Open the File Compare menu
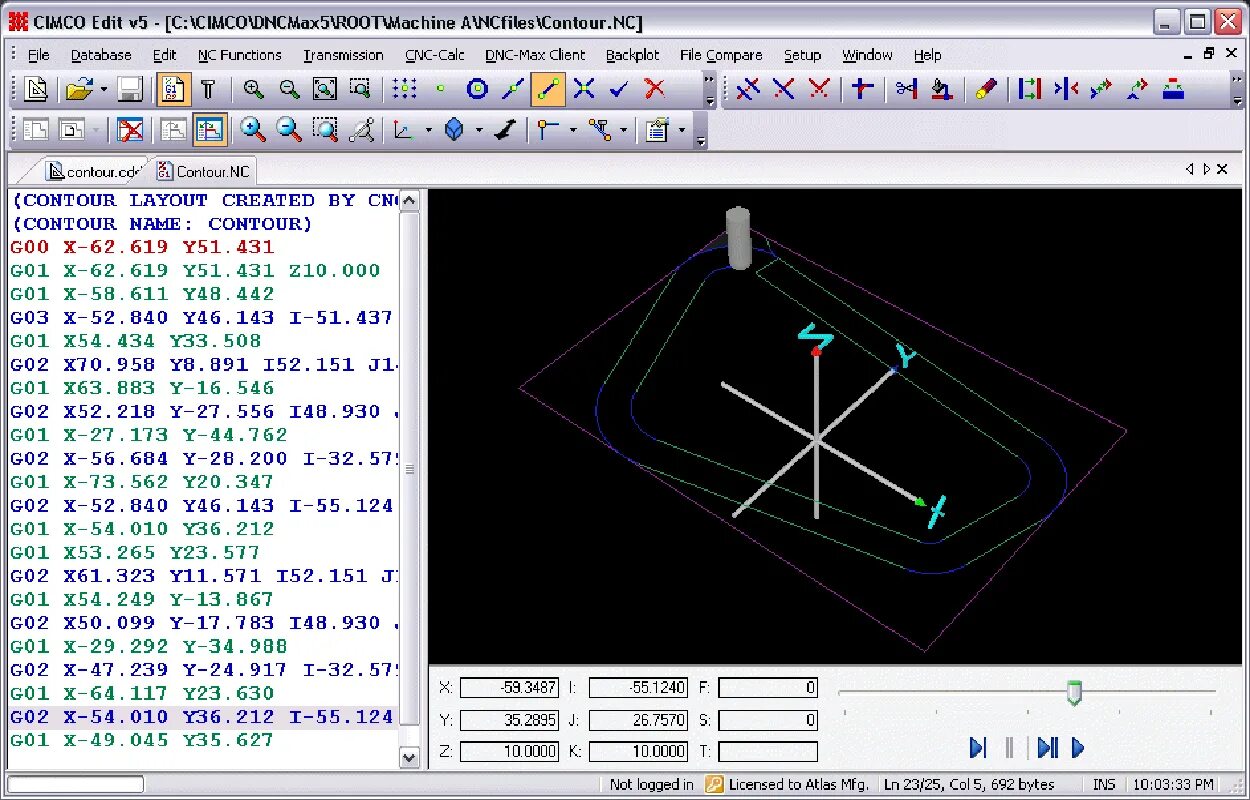 coord(721,55)
